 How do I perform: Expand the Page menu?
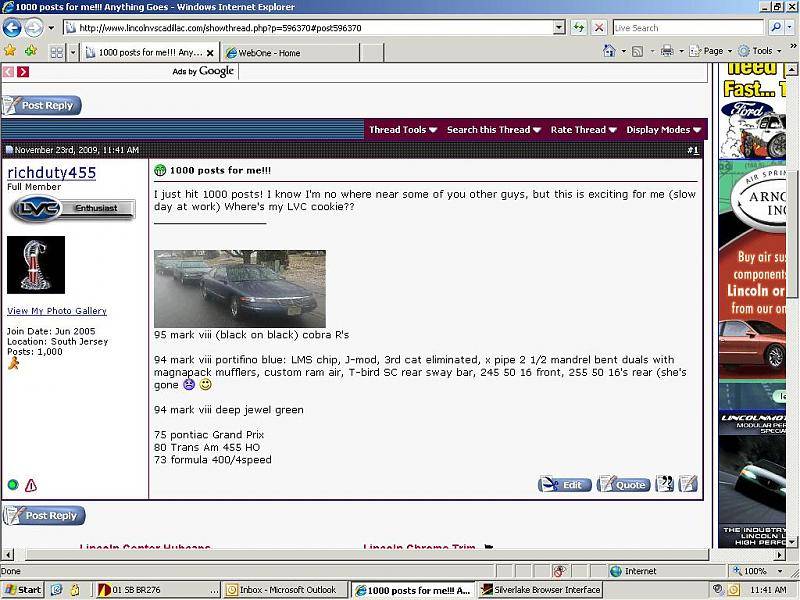point(710,51)
